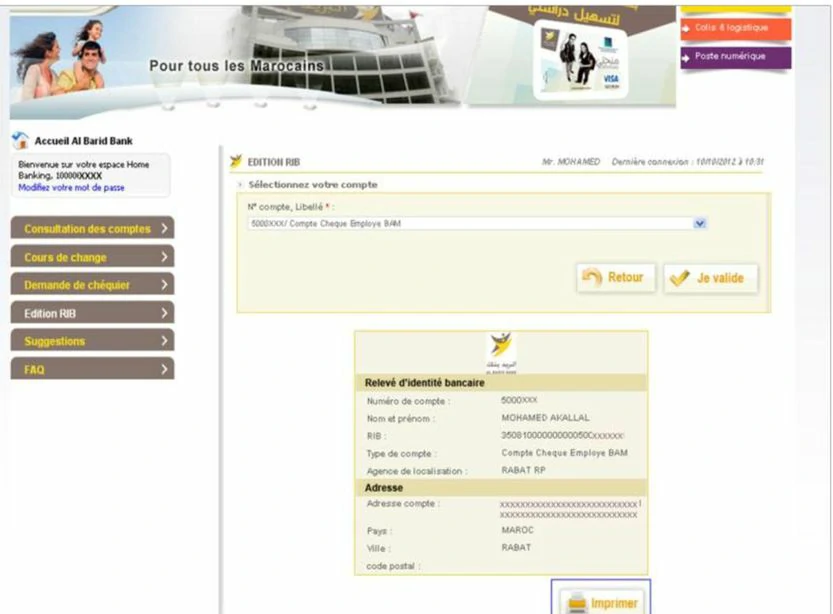The height and width of the screenshot is (614, 833).
Task: Open Cours de change menu
Action: point(92,257)
